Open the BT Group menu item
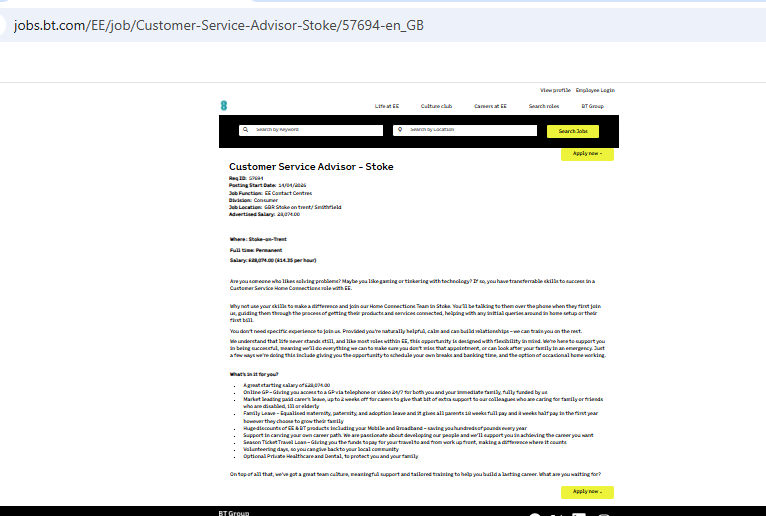 point(593,106)
